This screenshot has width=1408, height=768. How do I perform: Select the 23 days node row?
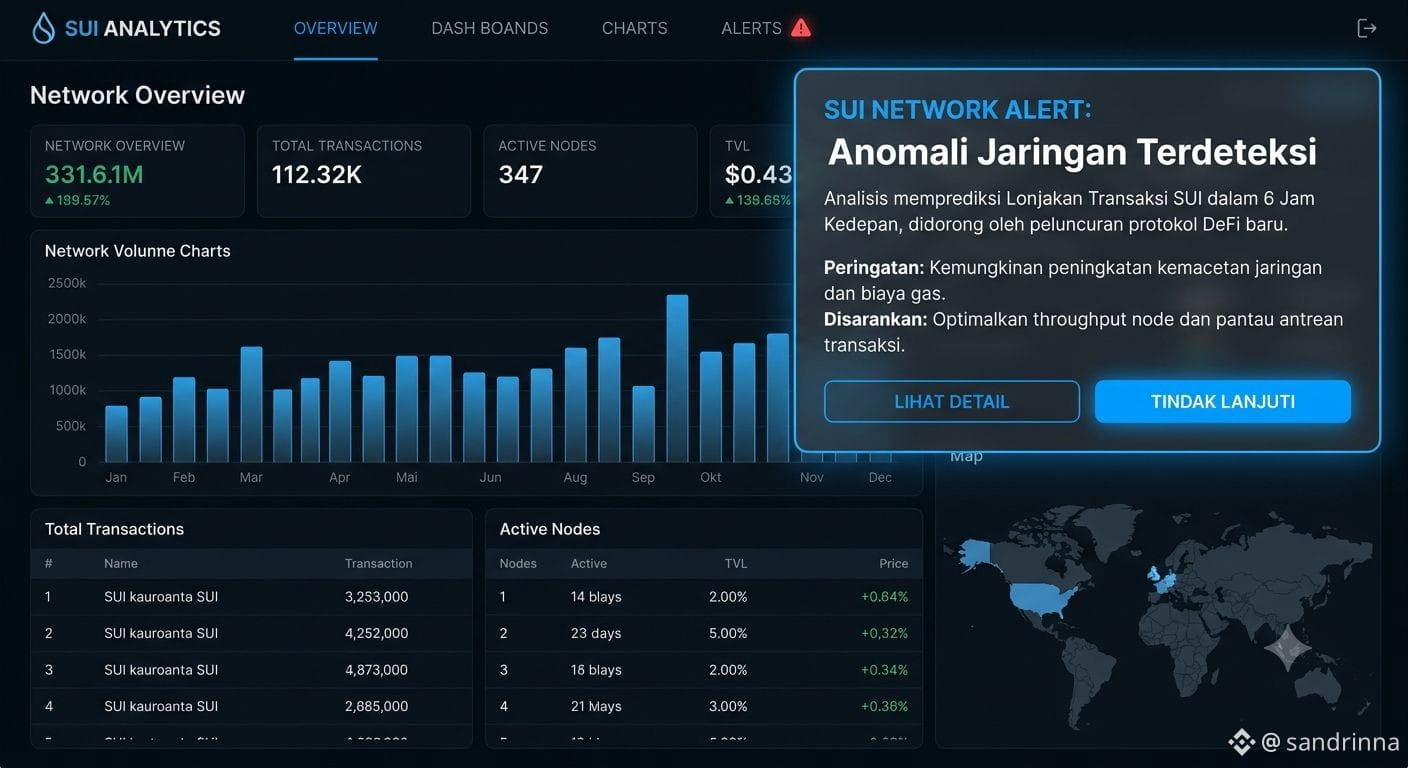704,633
